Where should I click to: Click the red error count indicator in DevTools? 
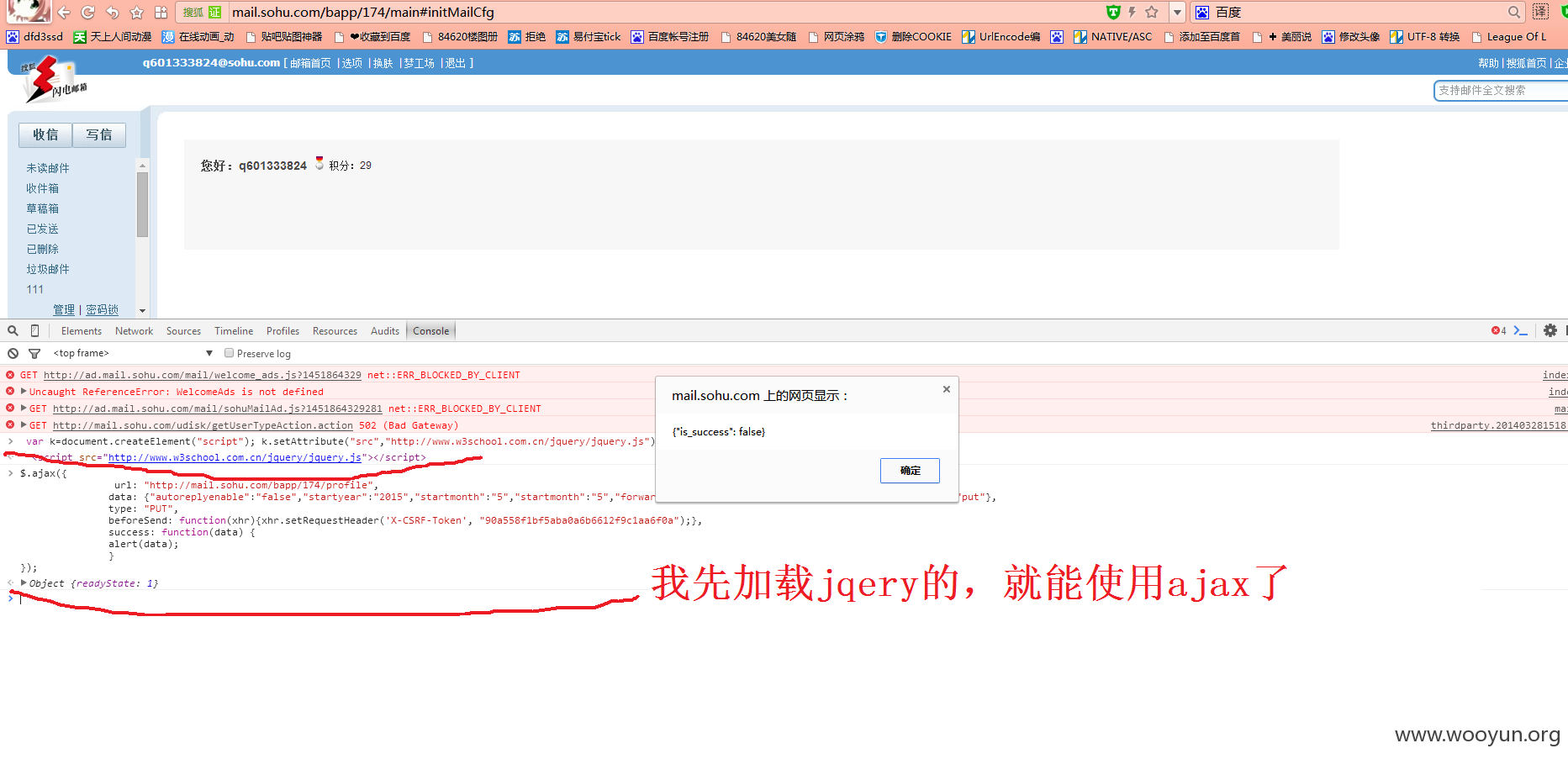(x=1498, y=330)
